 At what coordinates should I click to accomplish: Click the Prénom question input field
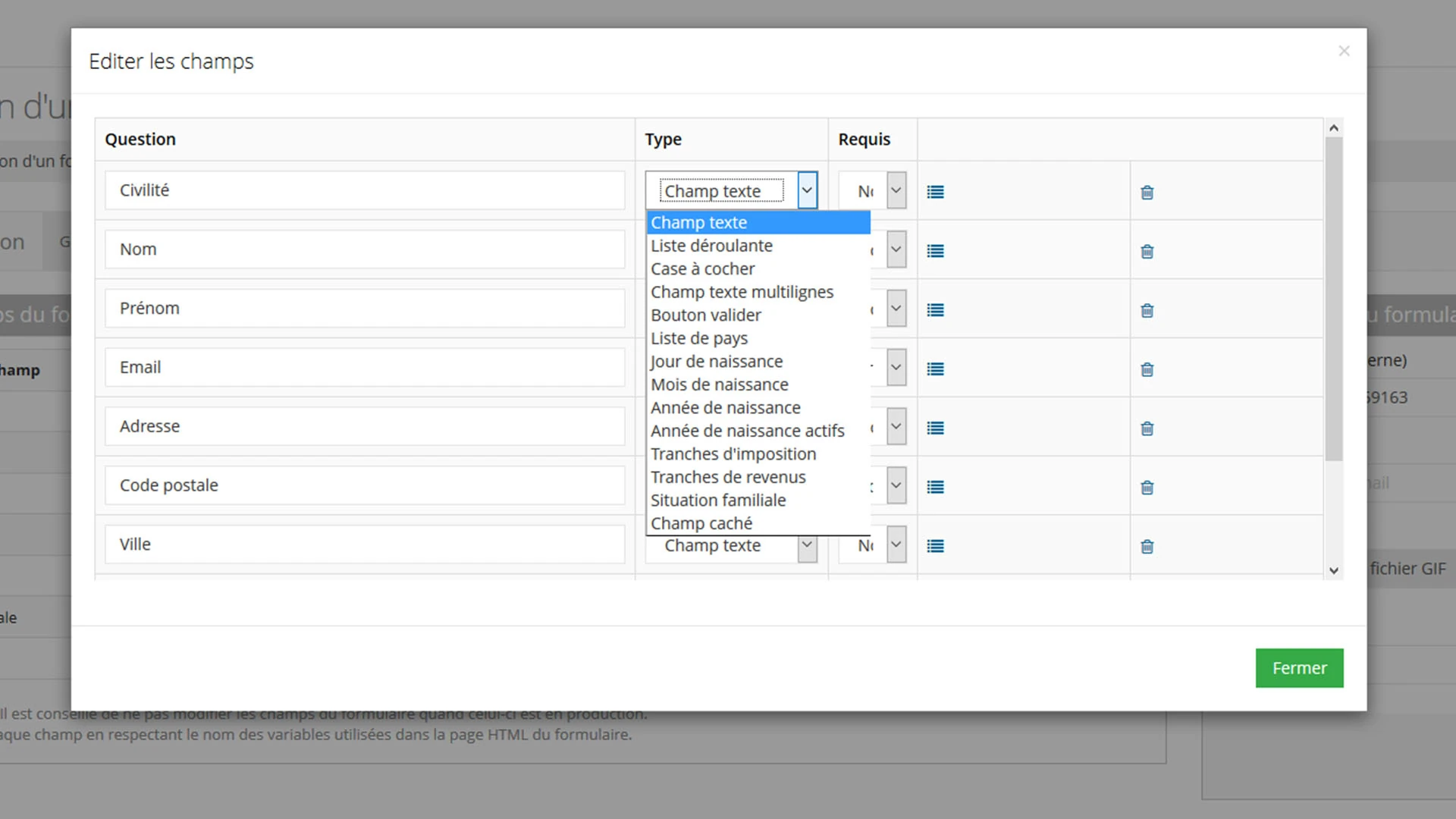pos(364,309)
